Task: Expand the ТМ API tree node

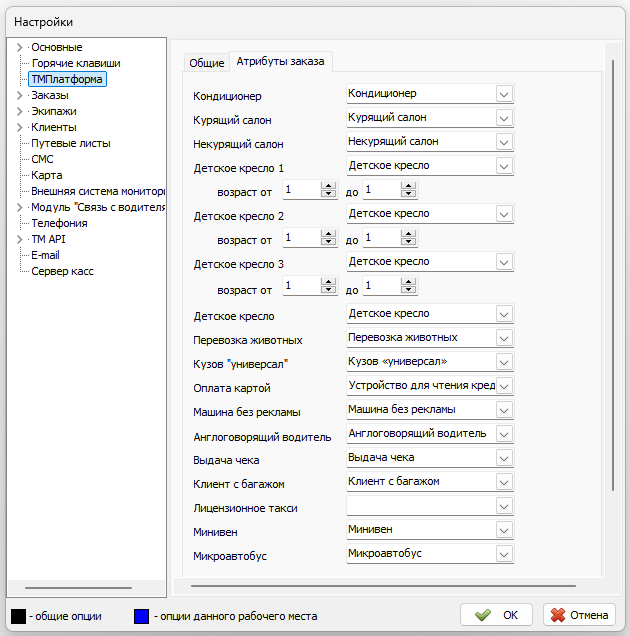Action: coord(19,239)
